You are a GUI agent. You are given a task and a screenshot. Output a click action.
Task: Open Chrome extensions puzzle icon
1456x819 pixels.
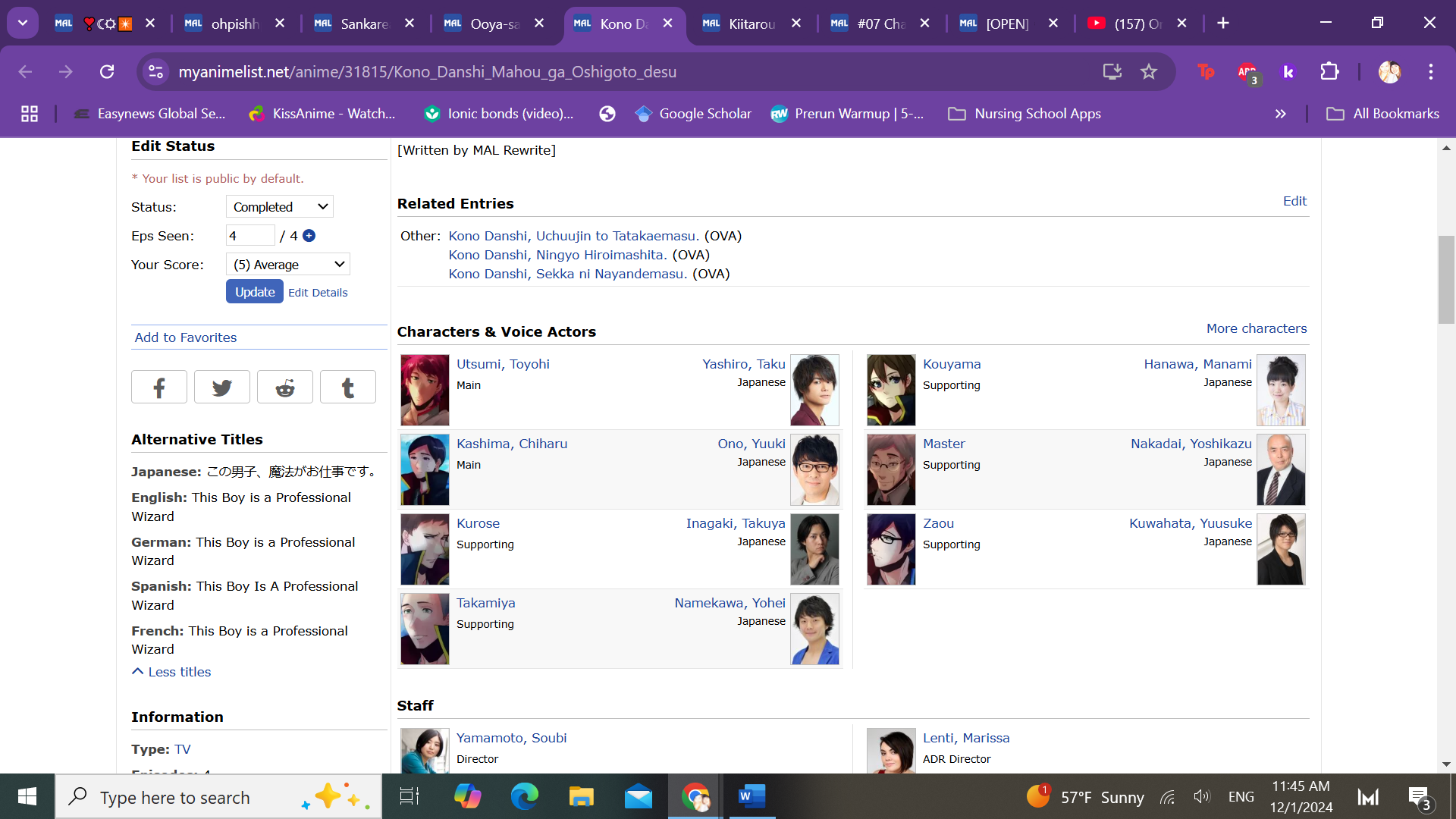coord(1329,71)
